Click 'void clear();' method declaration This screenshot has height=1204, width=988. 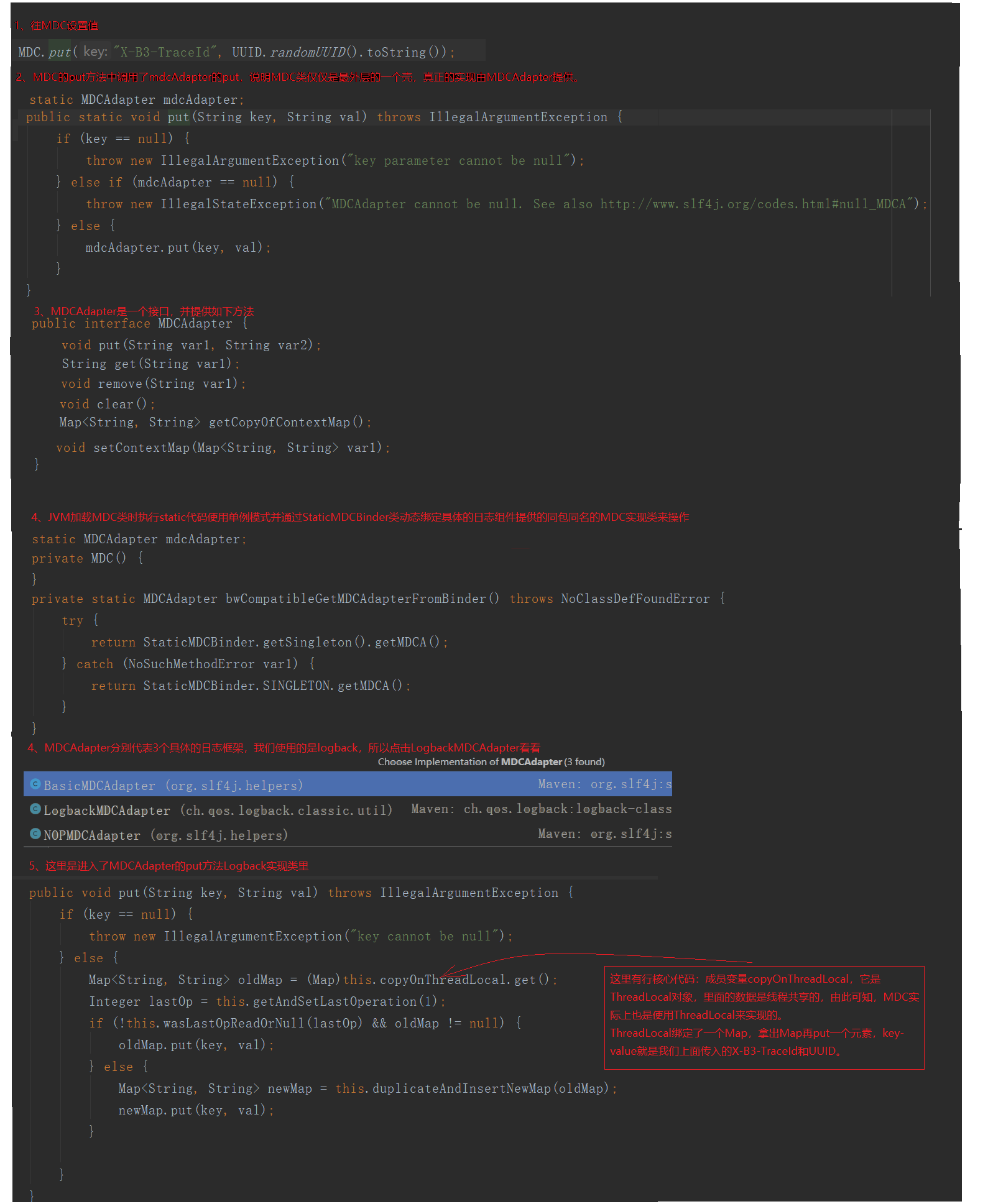point(108,404)
